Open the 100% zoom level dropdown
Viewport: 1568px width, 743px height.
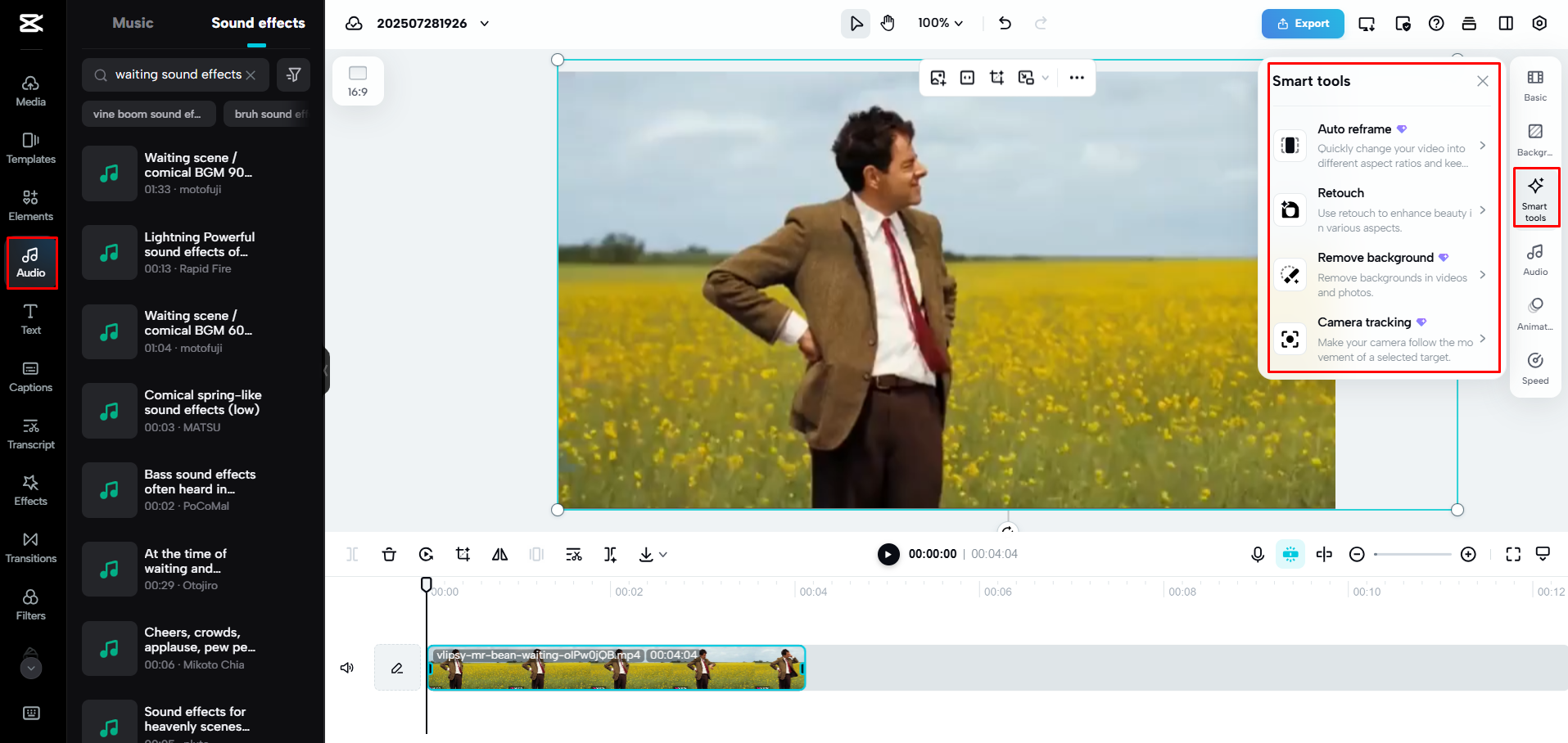click(x=940, y=23)
